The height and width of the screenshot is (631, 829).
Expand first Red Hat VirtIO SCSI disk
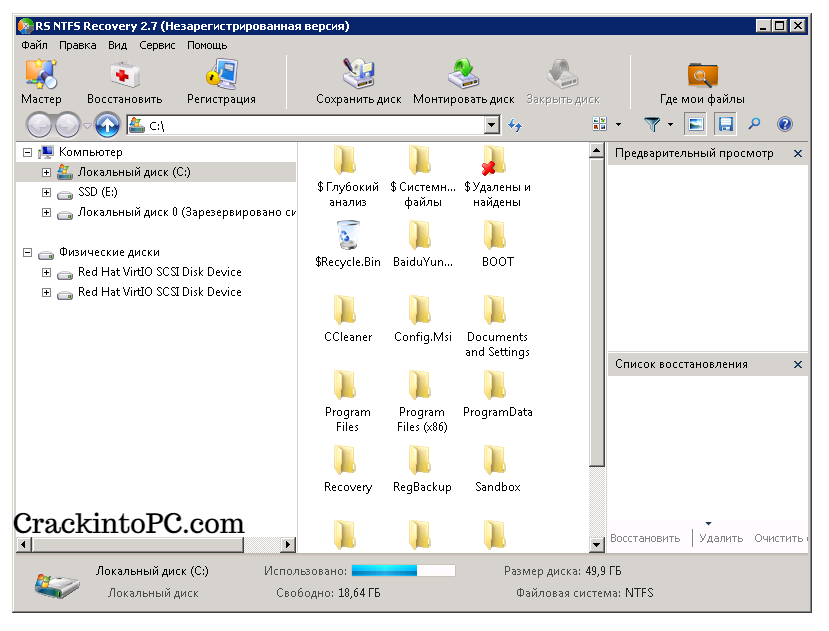click(47, 272)
